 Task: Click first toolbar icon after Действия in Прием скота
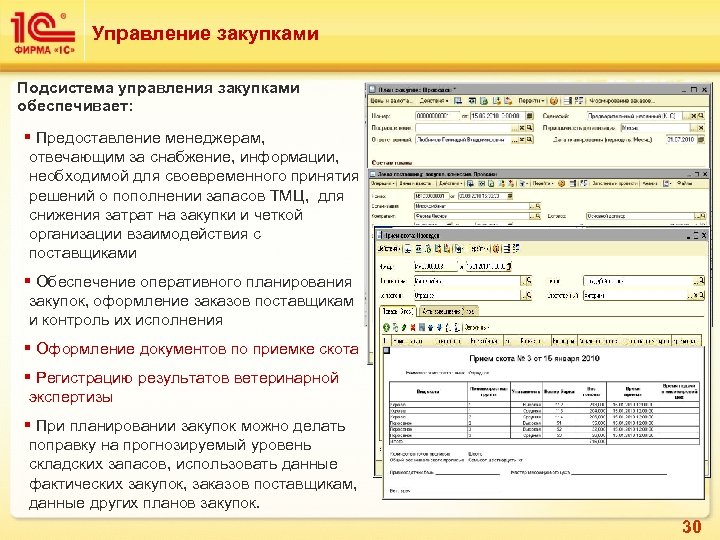pyautogui.click(x=408, y=248)
